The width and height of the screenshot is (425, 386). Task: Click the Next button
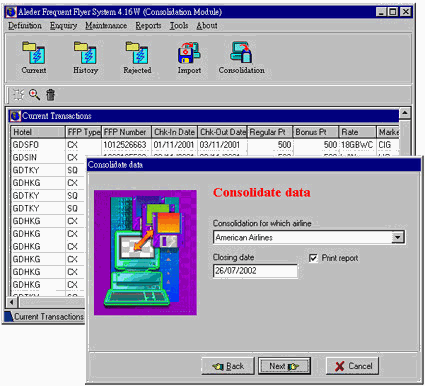point(284,366)
